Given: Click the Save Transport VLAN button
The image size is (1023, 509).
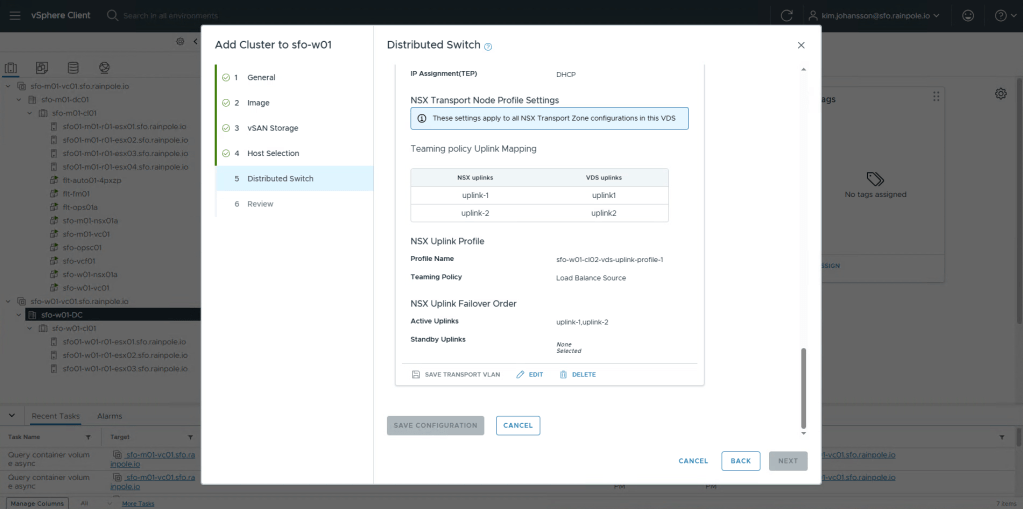Looking at the screenshot, I should point(455,374).
